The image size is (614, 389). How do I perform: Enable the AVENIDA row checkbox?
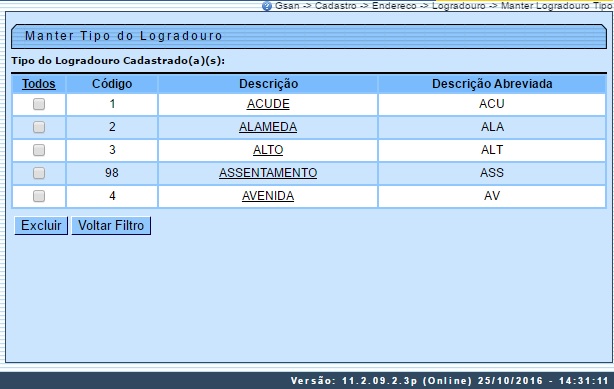click(x=39, y=196)
